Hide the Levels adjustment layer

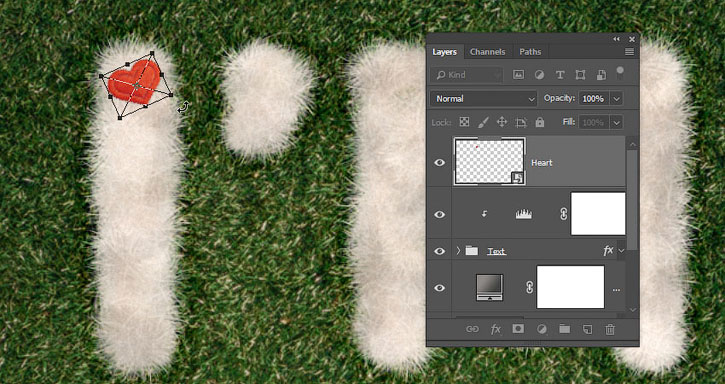[x=439, y=214]
